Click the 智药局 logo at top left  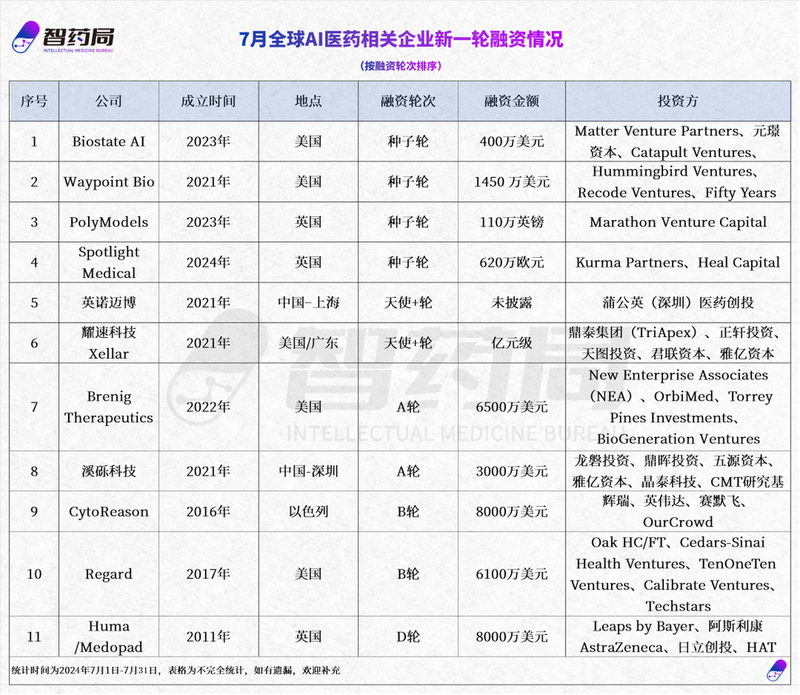click(x=63, y=37)
